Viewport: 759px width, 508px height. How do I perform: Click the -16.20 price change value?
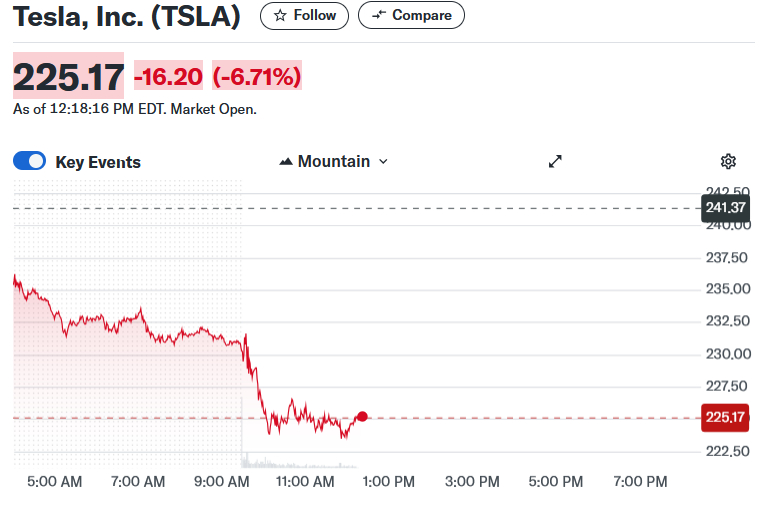click(x=168, y=76)
